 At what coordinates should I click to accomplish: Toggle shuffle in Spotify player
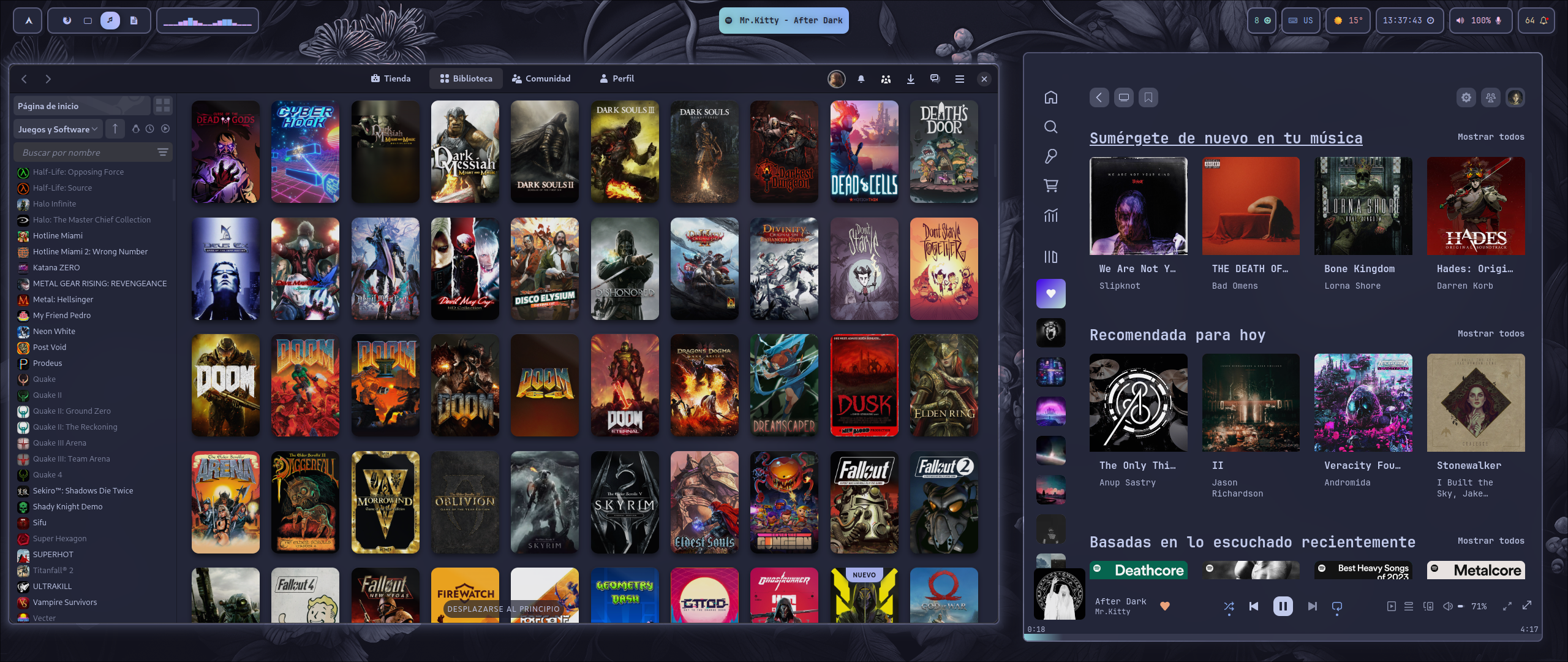coord(1229,606)
